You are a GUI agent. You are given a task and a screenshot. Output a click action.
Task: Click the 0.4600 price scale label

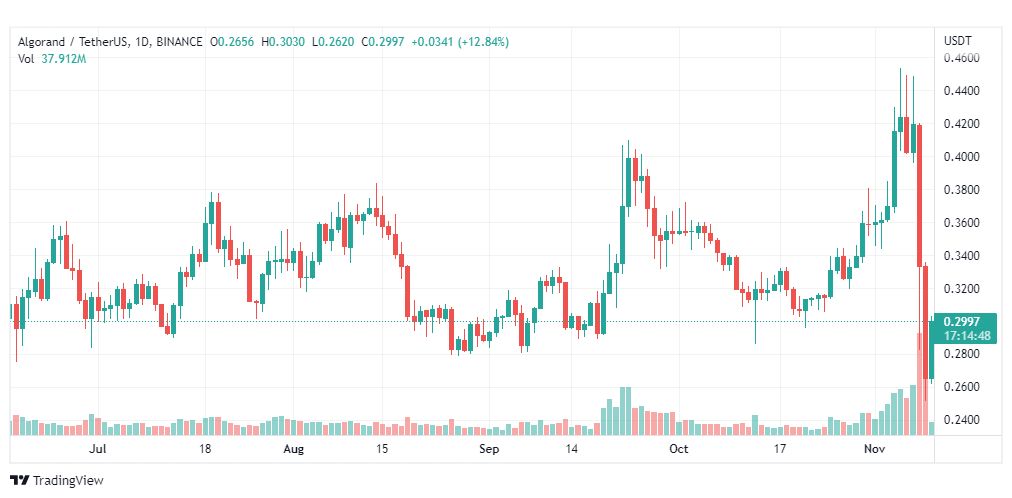pos(962,58)
